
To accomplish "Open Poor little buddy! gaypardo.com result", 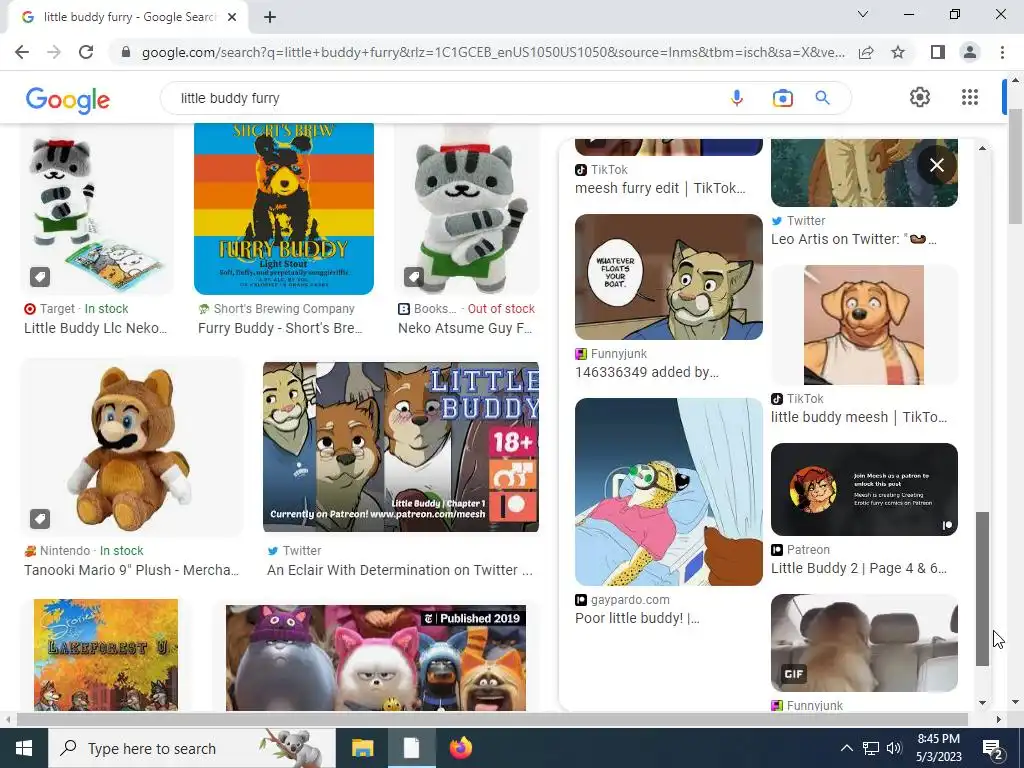I will (637, 618).
